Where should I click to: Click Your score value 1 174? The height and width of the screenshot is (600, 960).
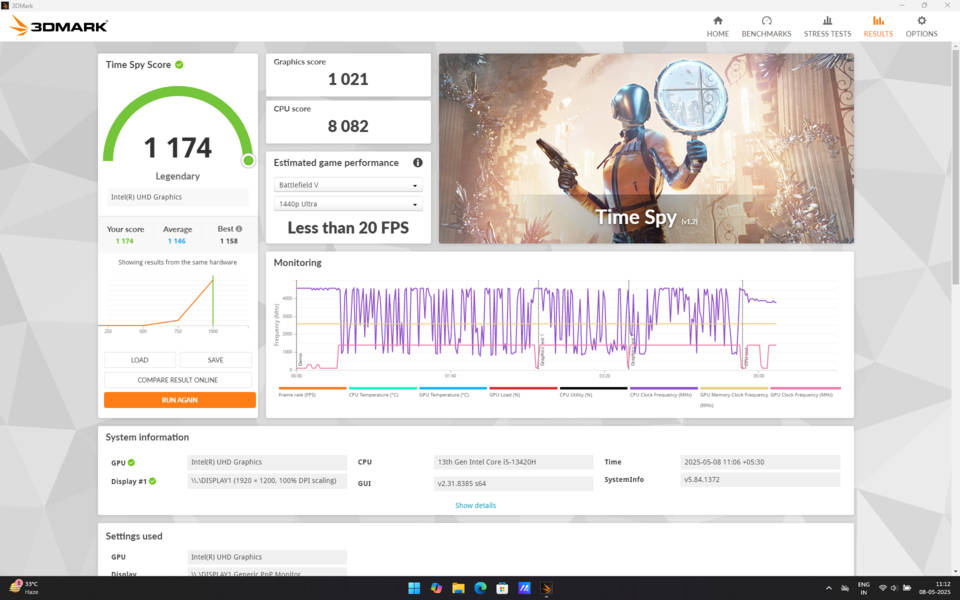[x=125, y=241]
